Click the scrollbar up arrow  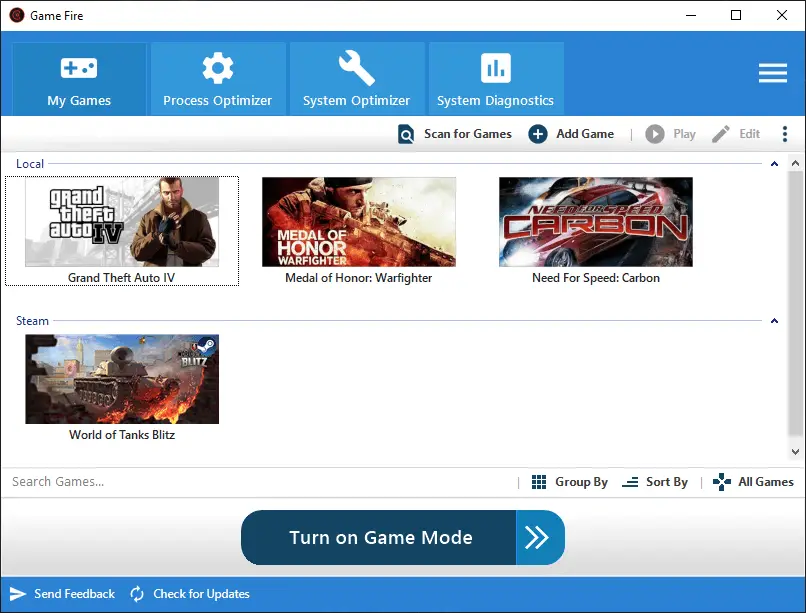[795, 163]
